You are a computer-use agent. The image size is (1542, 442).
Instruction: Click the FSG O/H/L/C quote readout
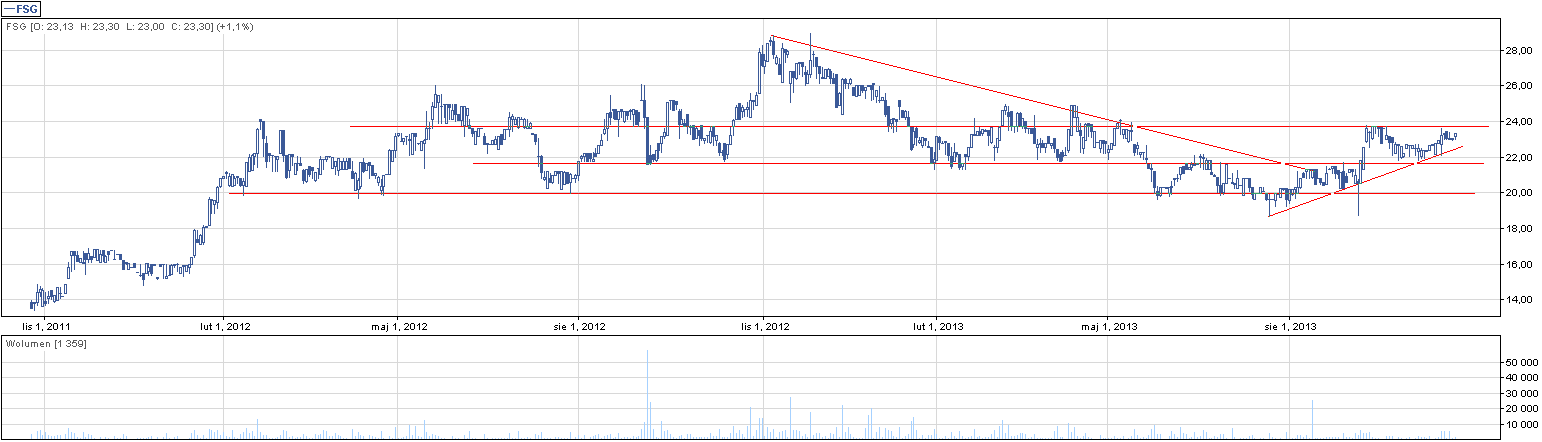[x=130, y=26]
